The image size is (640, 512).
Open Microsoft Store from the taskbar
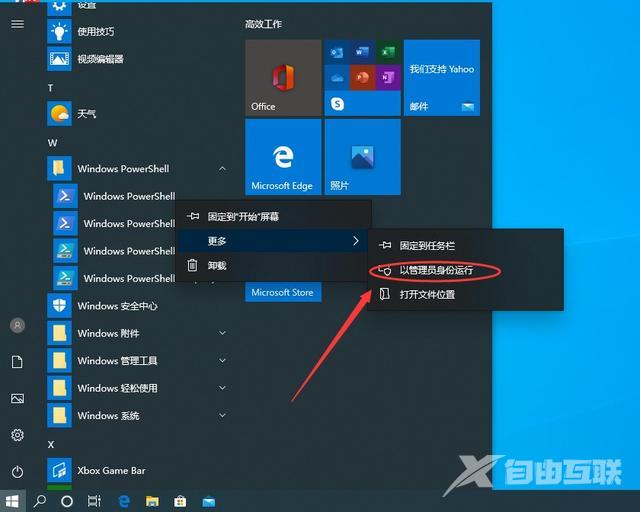(x=180, y=501)
